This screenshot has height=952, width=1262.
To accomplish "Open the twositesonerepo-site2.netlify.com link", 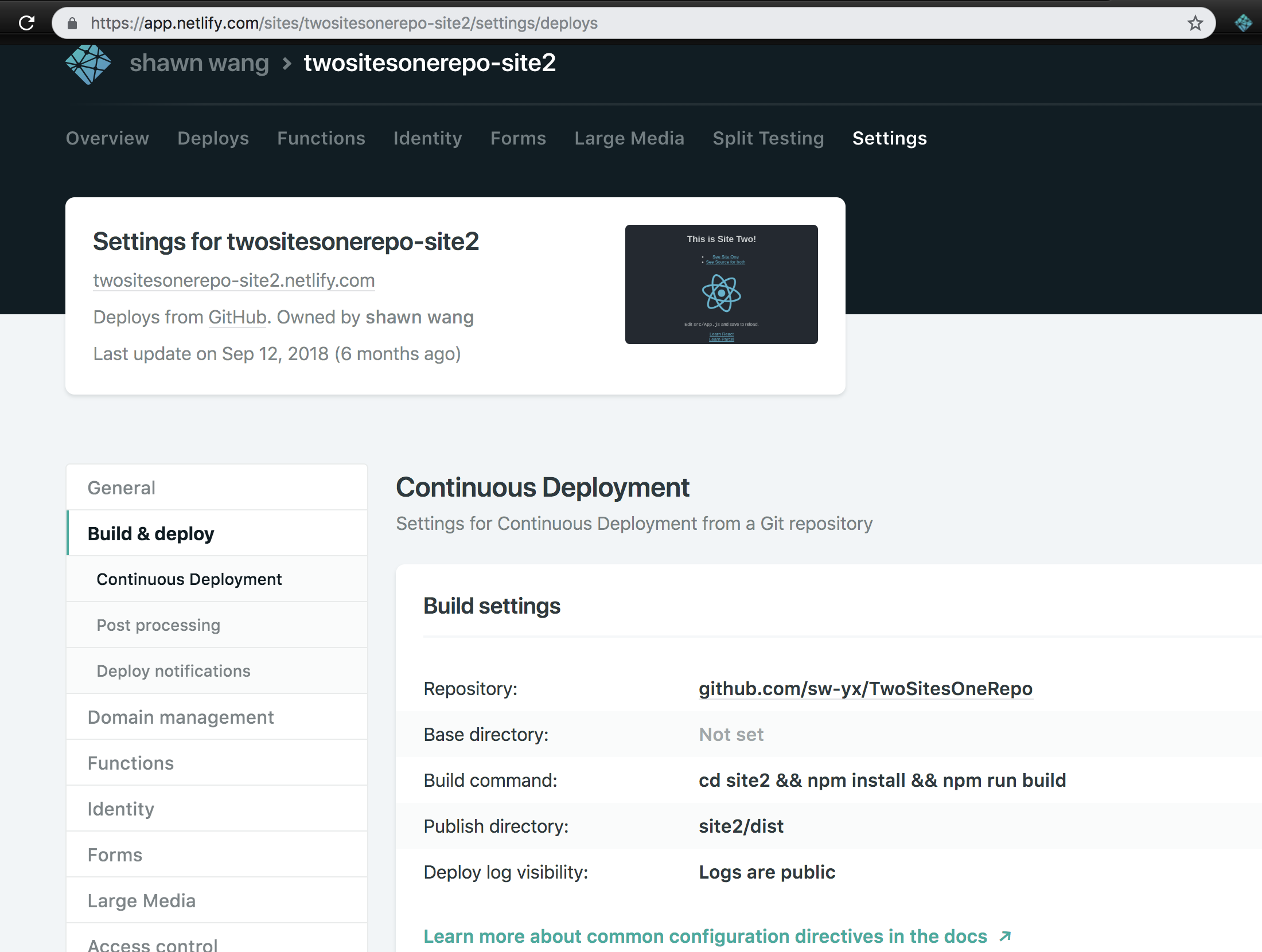I will pyautogui.click(x=234, y=280).
